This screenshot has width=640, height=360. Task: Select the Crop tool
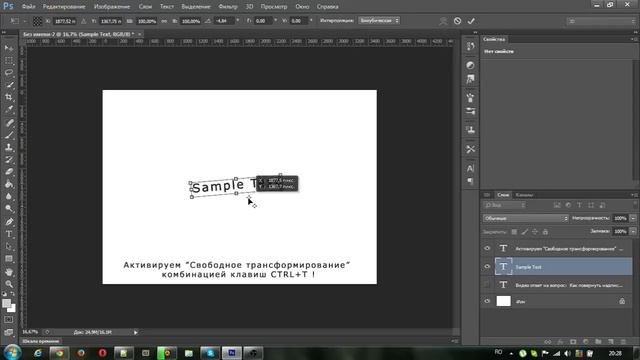pyautogui.click(x=9, y=97)
